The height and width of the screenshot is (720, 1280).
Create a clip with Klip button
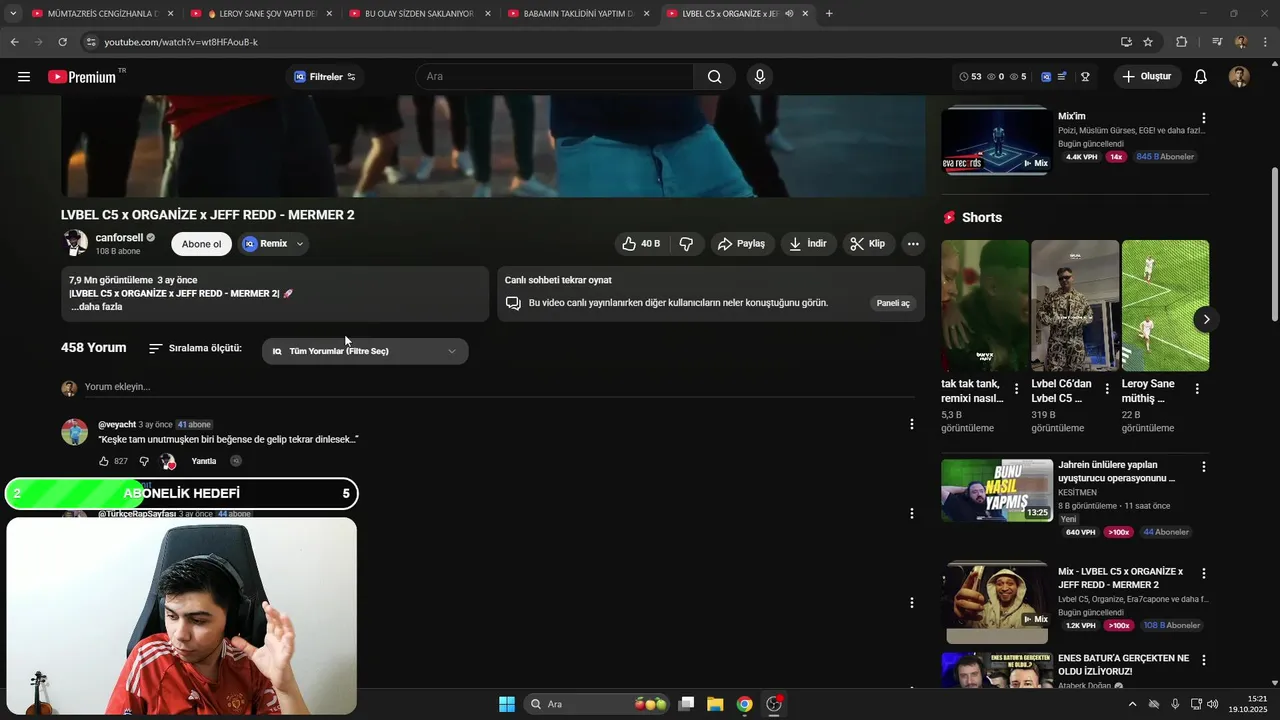pos(868,244)
